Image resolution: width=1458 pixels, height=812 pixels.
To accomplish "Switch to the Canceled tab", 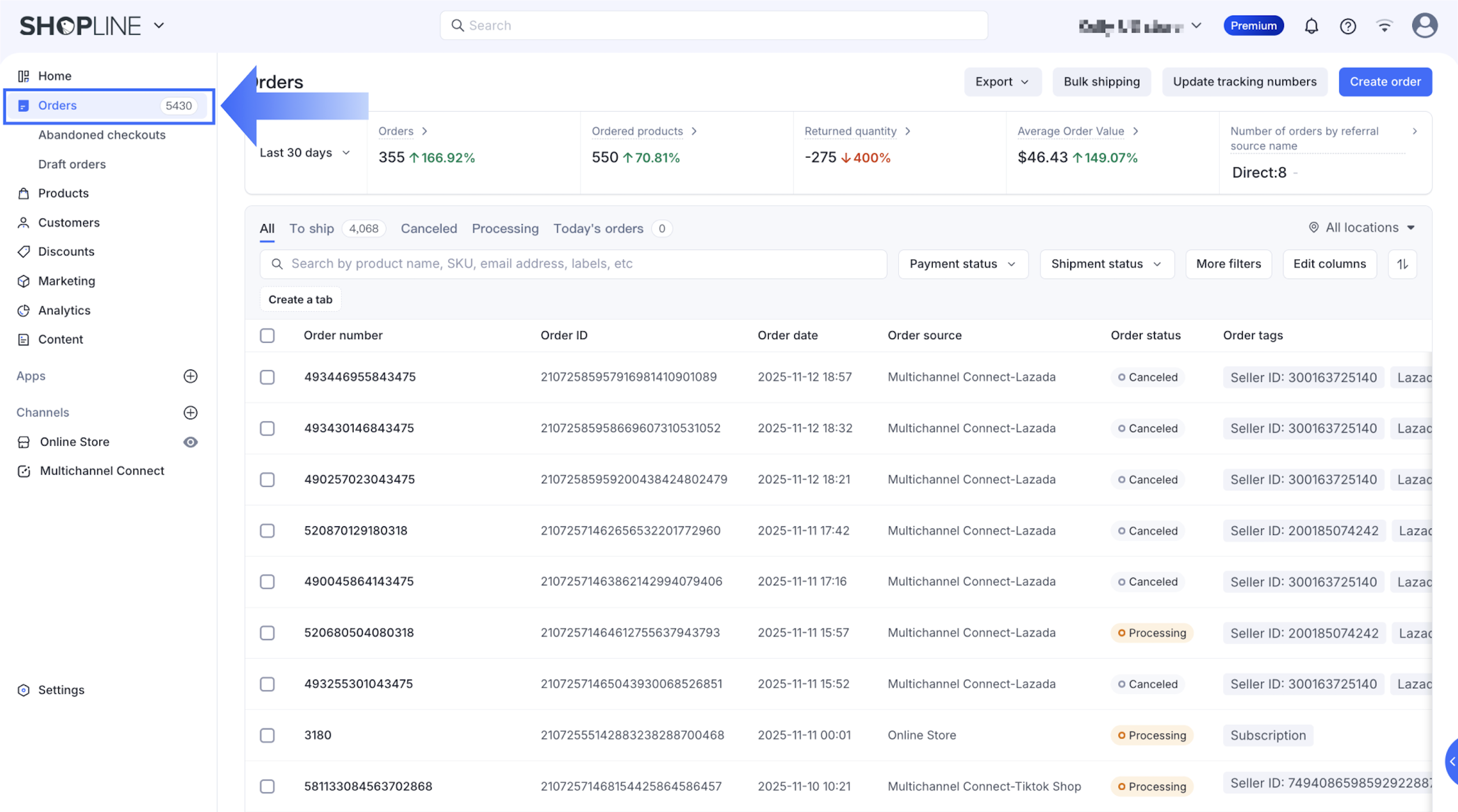I will coord(428,228).
